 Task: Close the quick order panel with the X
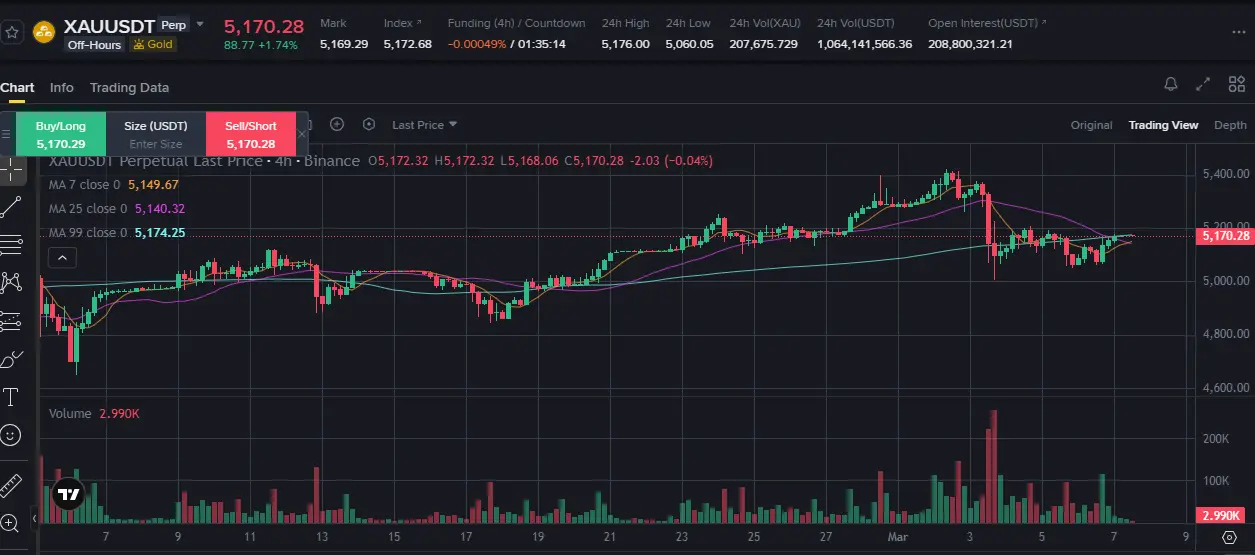click(x=300, y=134)
